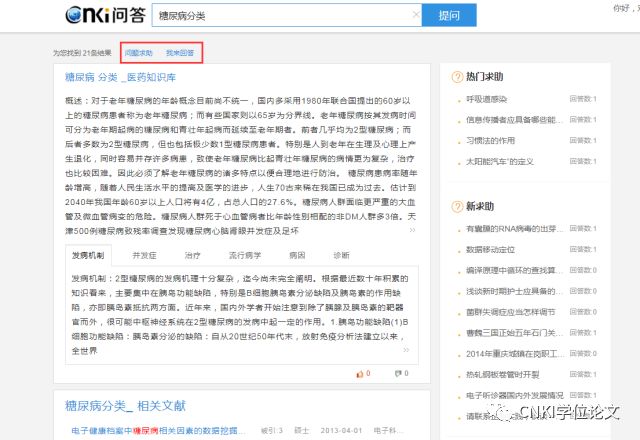
Task: Open new question 热轧钢板卷管时开裂
Action: (503, 374)
